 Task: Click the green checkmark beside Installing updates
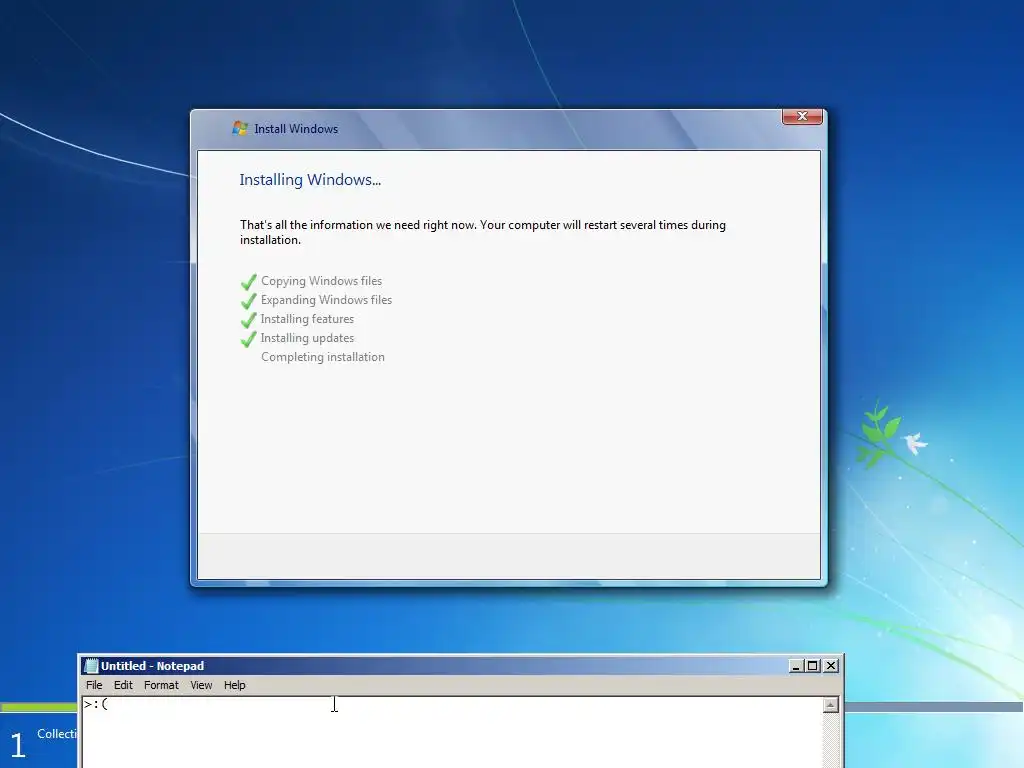tap(248, 339)
